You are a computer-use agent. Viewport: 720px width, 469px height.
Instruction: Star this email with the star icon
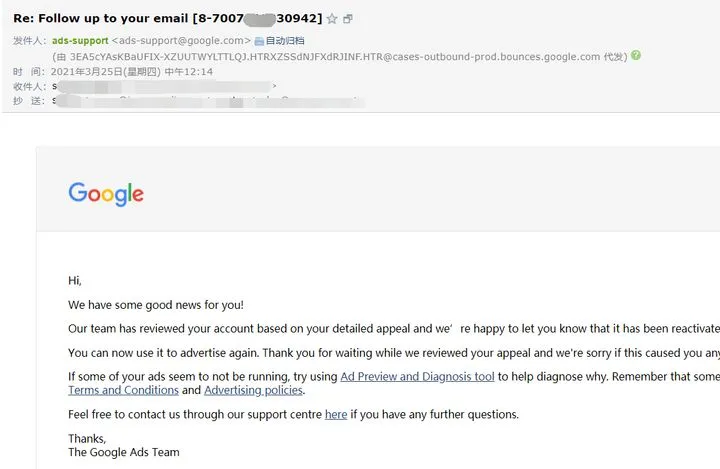[332, 19]
